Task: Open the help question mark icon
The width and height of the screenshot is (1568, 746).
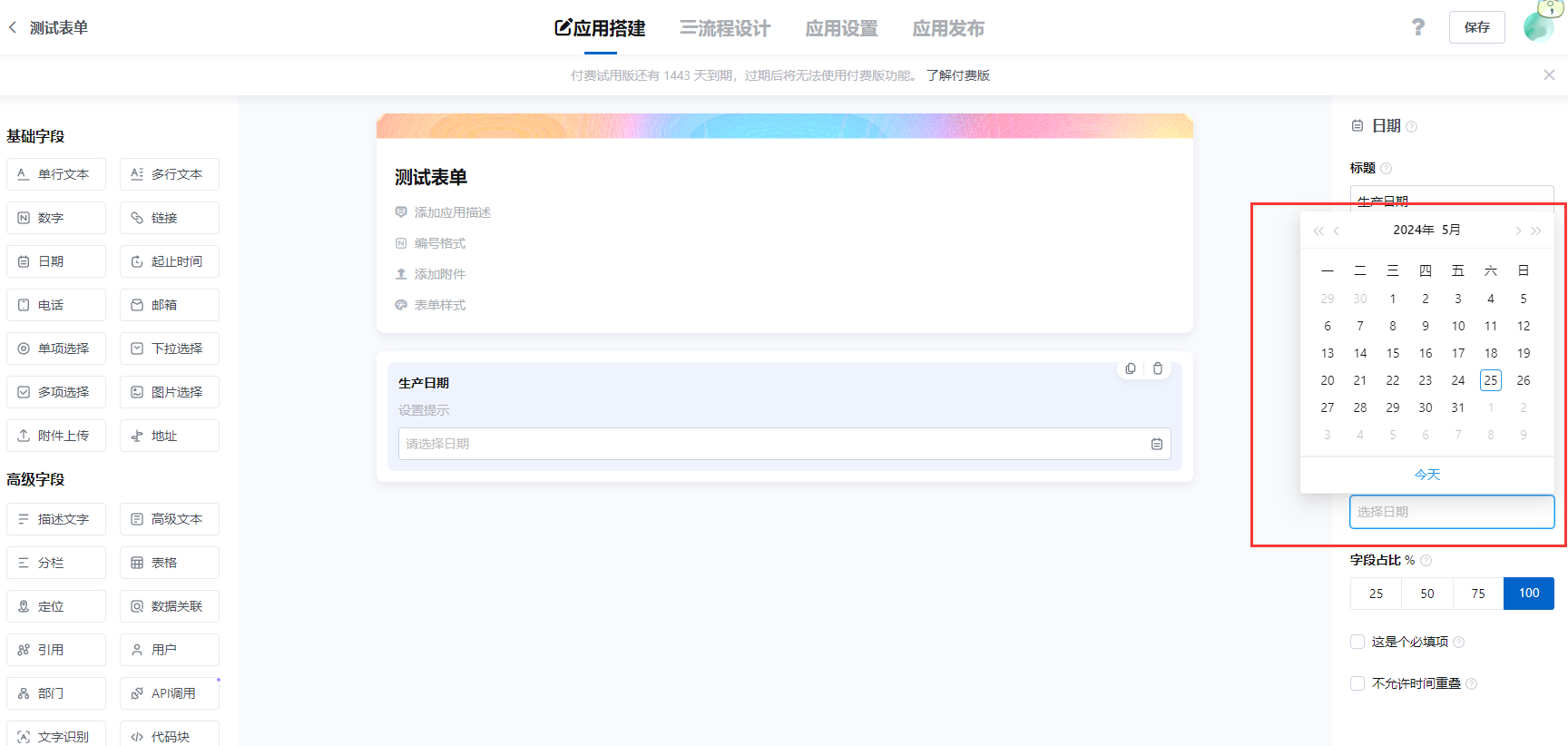Action: click(x=1418, y=27)
